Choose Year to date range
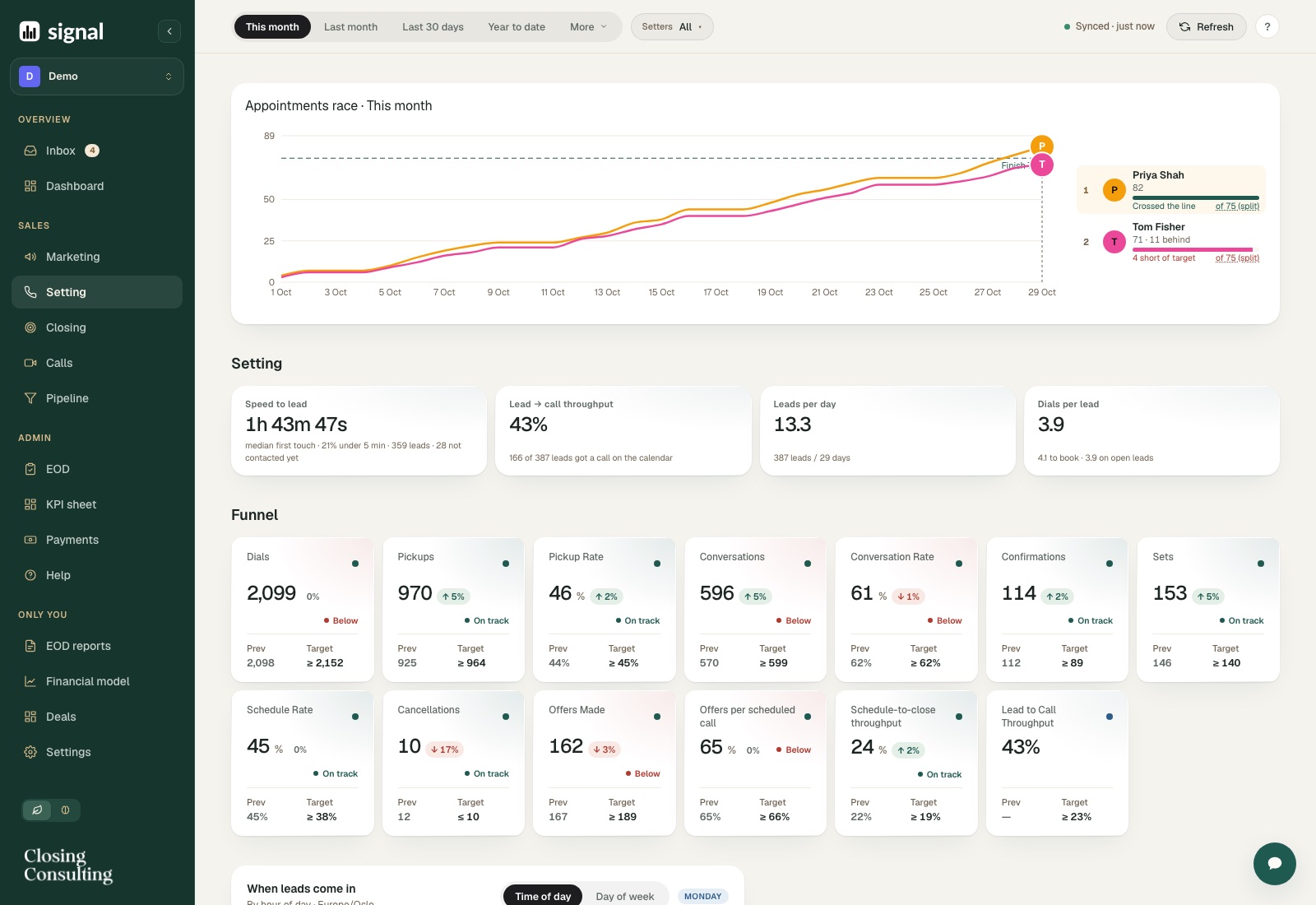 click(517, 27)
